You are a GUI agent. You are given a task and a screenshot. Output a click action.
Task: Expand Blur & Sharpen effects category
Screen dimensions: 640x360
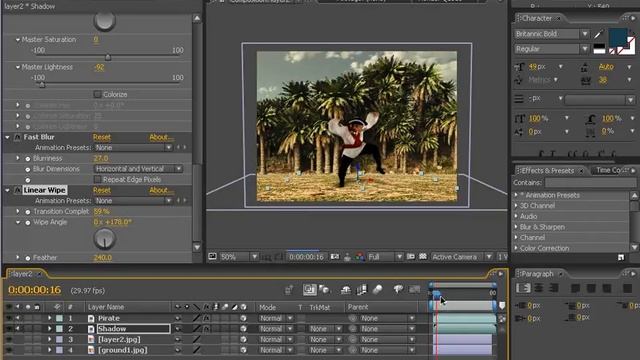[516, 227]
